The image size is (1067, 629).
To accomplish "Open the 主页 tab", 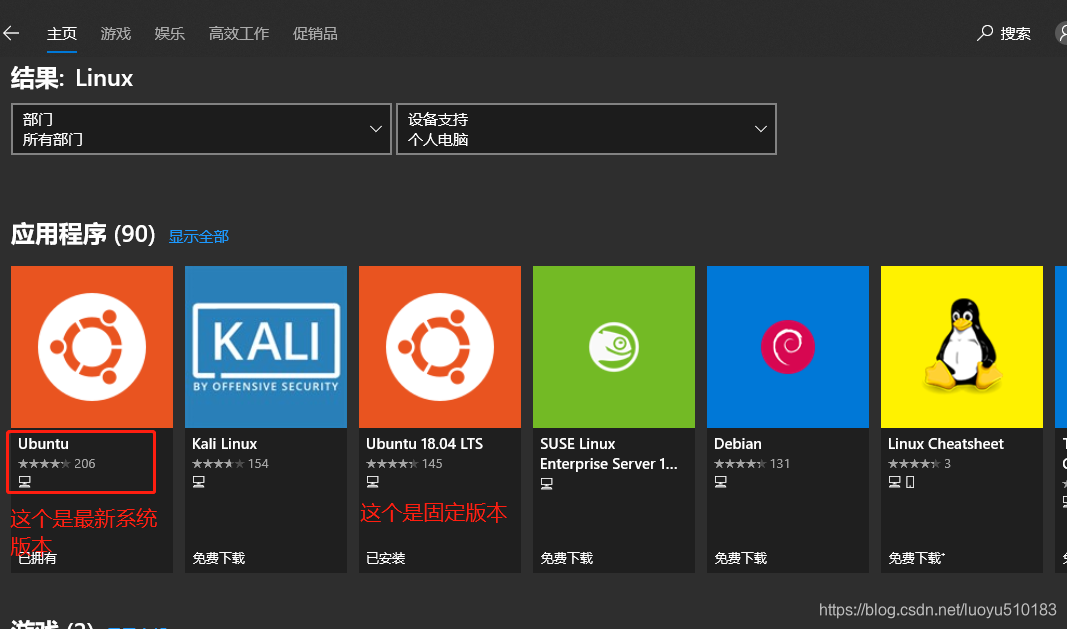I will (x=61, y=33).
